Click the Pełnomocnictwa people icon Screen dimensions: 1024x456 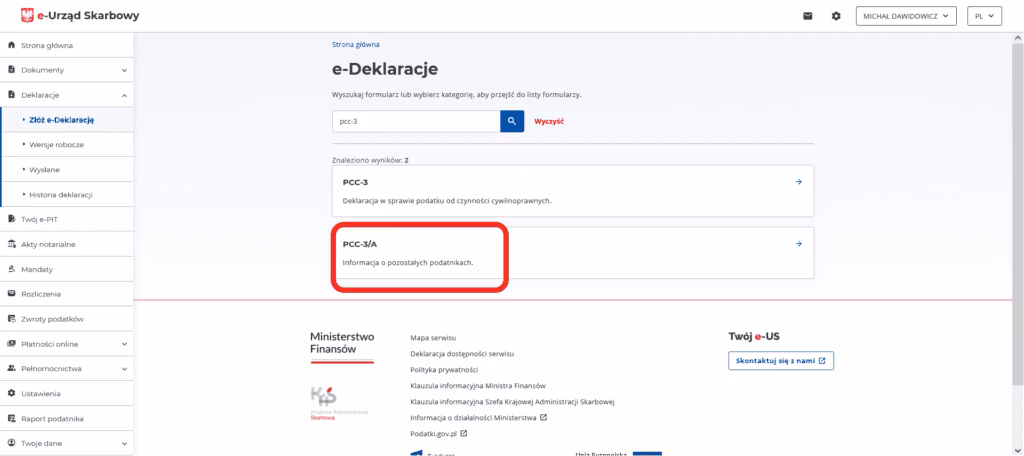tap(11, 368)
